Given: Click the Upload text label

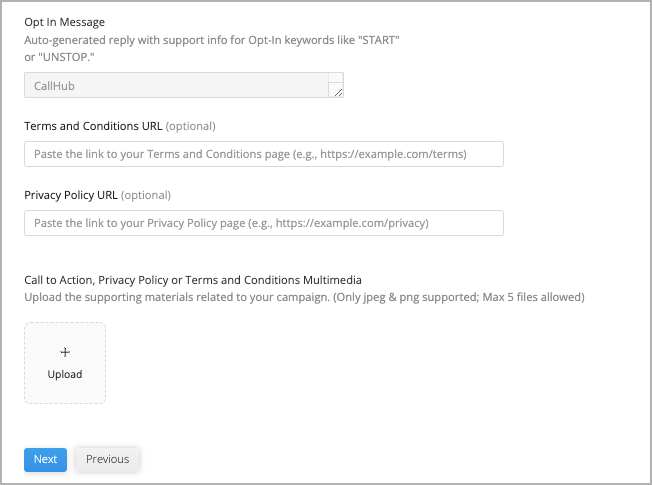Looking at the screenshot, I should pos(65,374).
